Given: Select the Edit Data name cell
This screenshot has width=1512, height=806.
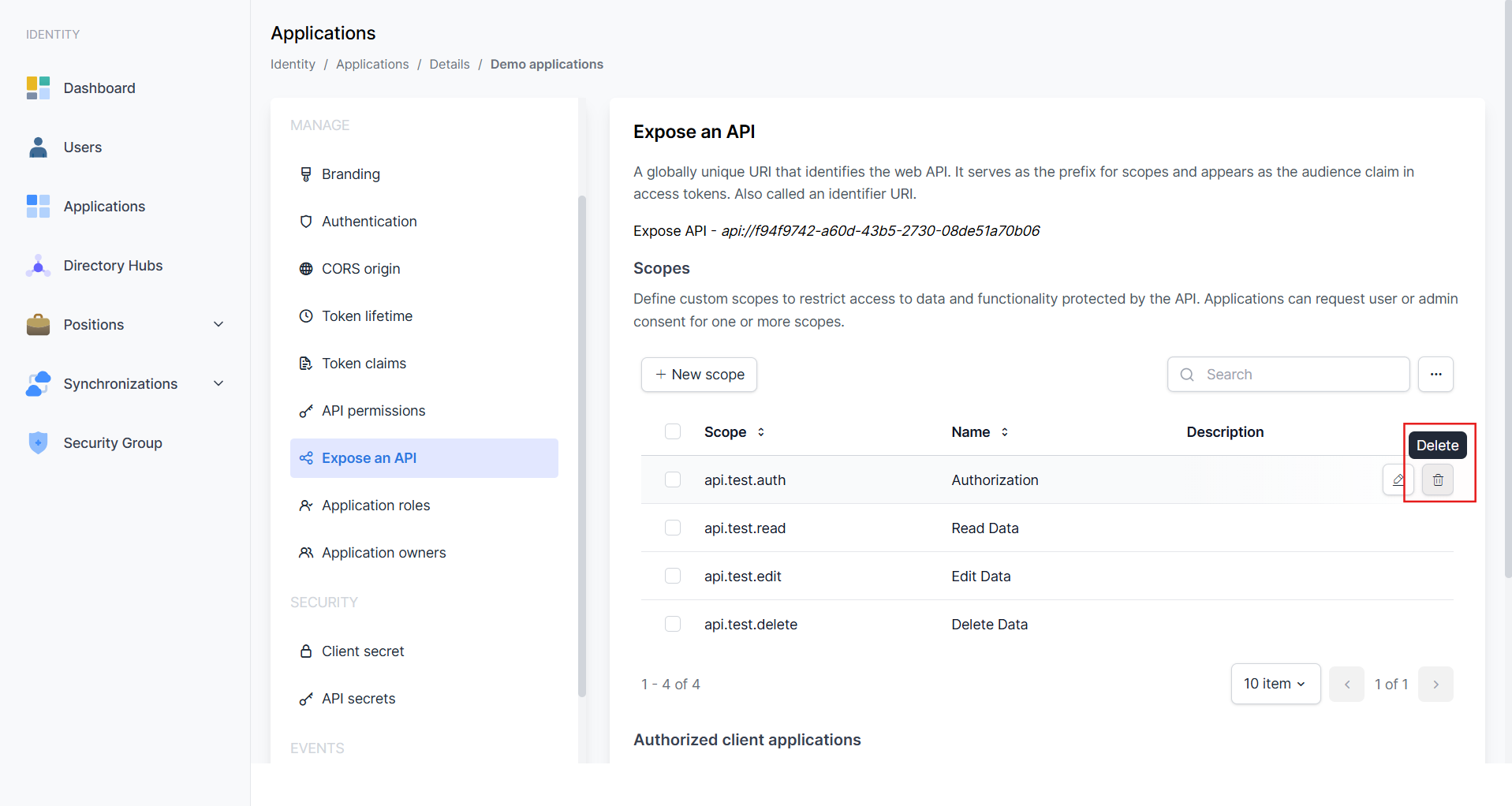Looking at the screenshot, I should [980, 577].
